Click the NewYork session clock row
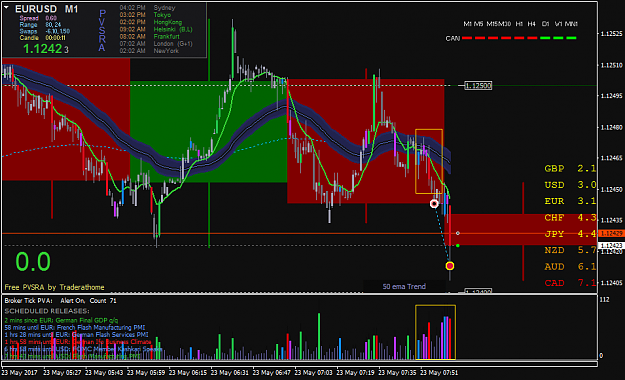The width and height of the screenshot is (625, 380). tap(149, 51)
